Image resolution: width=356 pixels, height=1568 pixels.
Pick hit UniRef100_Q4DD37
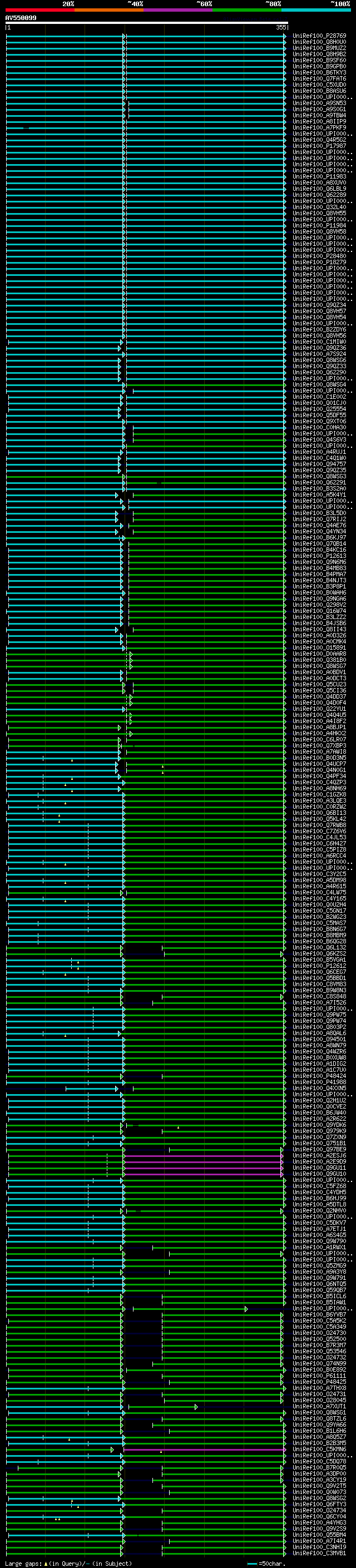[319, 696]
